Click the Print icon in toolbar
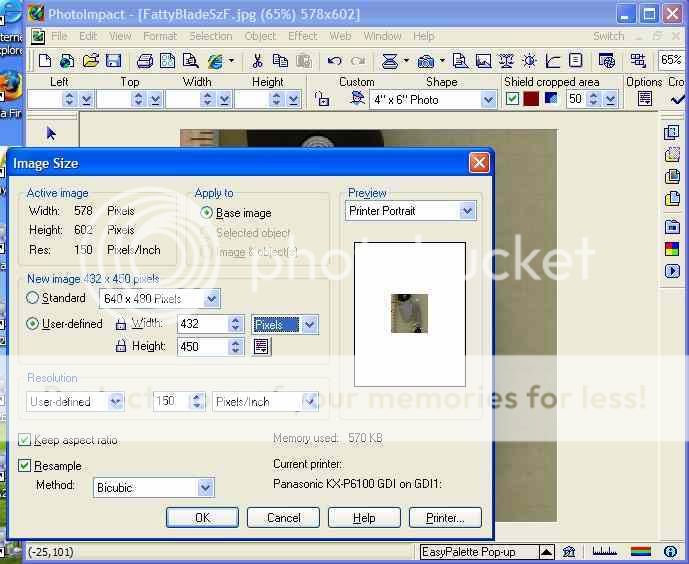The width and height of the screenshot is (689, 564). 145,61
